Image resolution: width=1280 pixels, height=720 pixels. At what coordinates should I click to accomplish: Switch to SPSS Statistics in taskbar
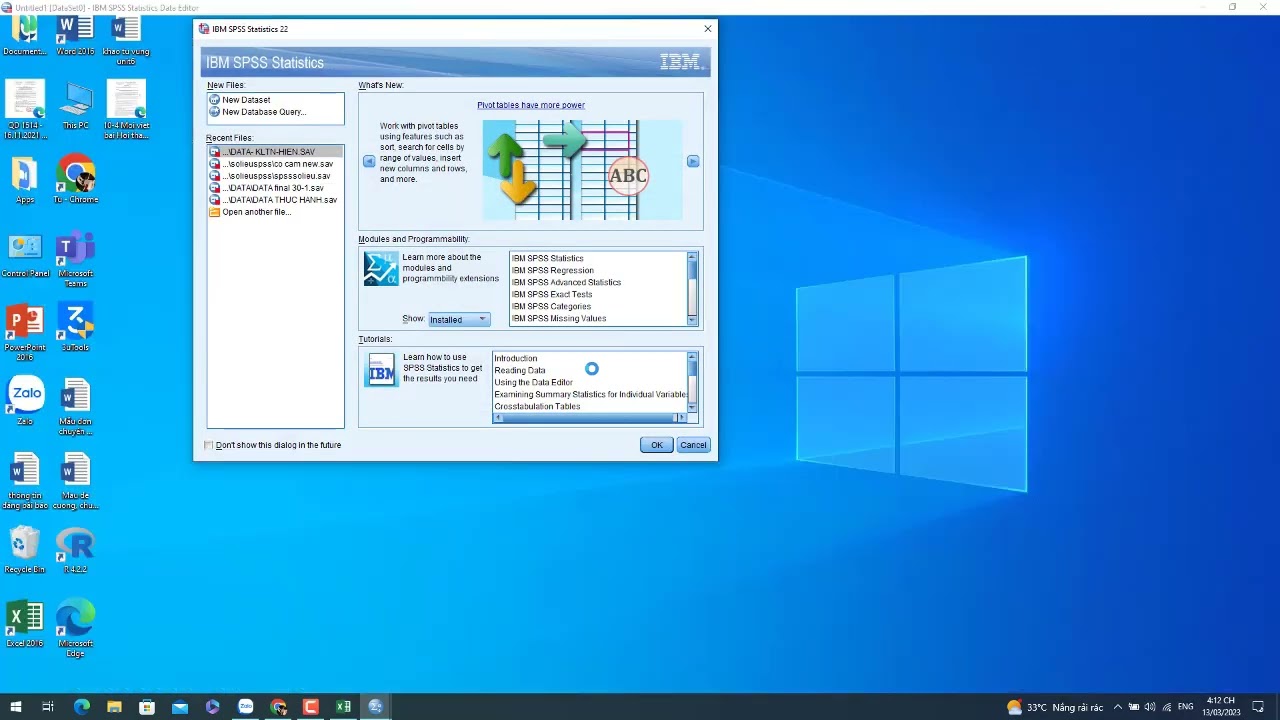[x=376, y=707]
